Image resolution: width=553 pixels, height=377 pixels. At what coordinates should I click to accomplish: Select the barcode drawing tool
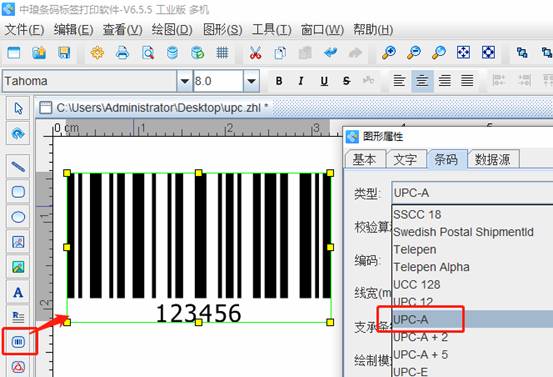click(x=18, y=341)
